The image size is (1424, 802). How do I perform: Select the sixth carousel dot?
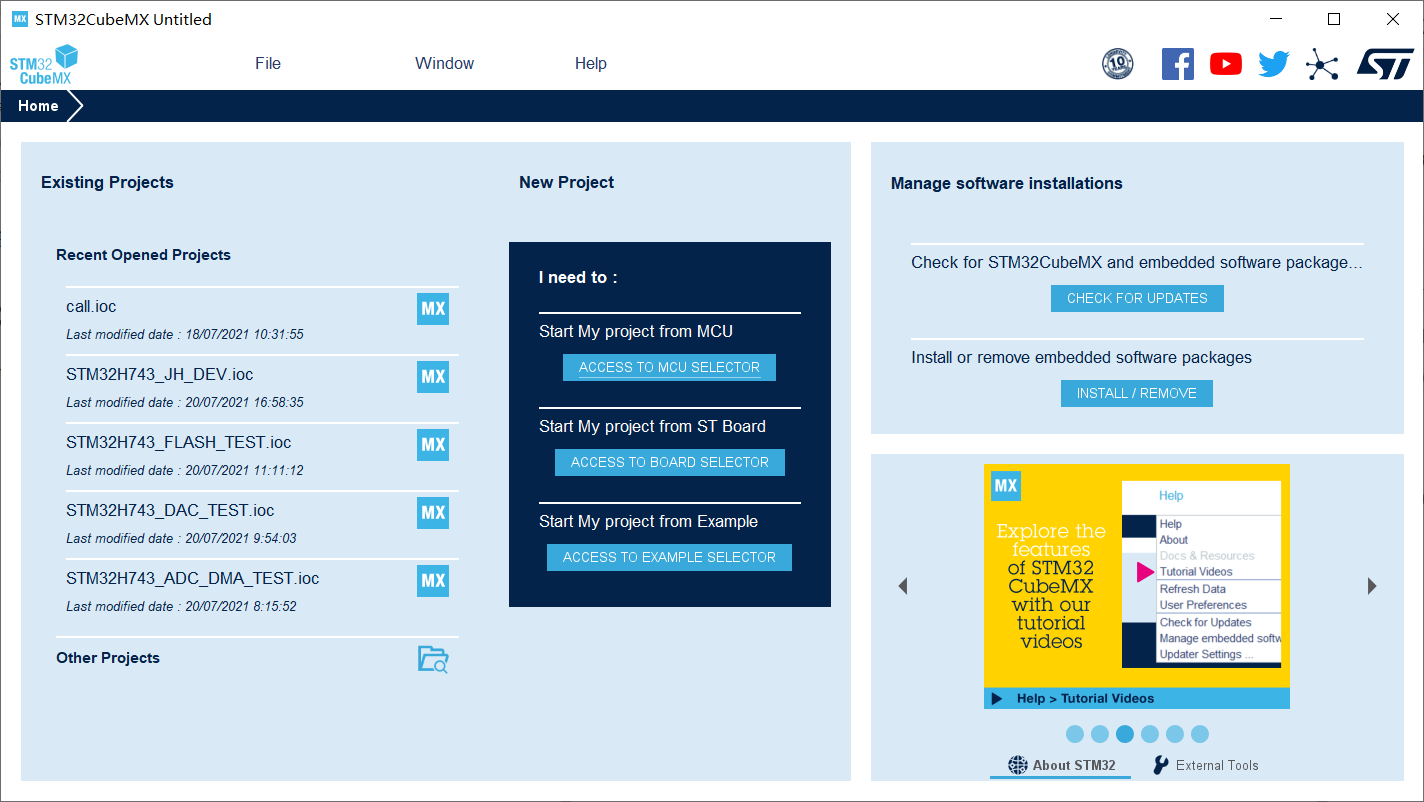1200,734
